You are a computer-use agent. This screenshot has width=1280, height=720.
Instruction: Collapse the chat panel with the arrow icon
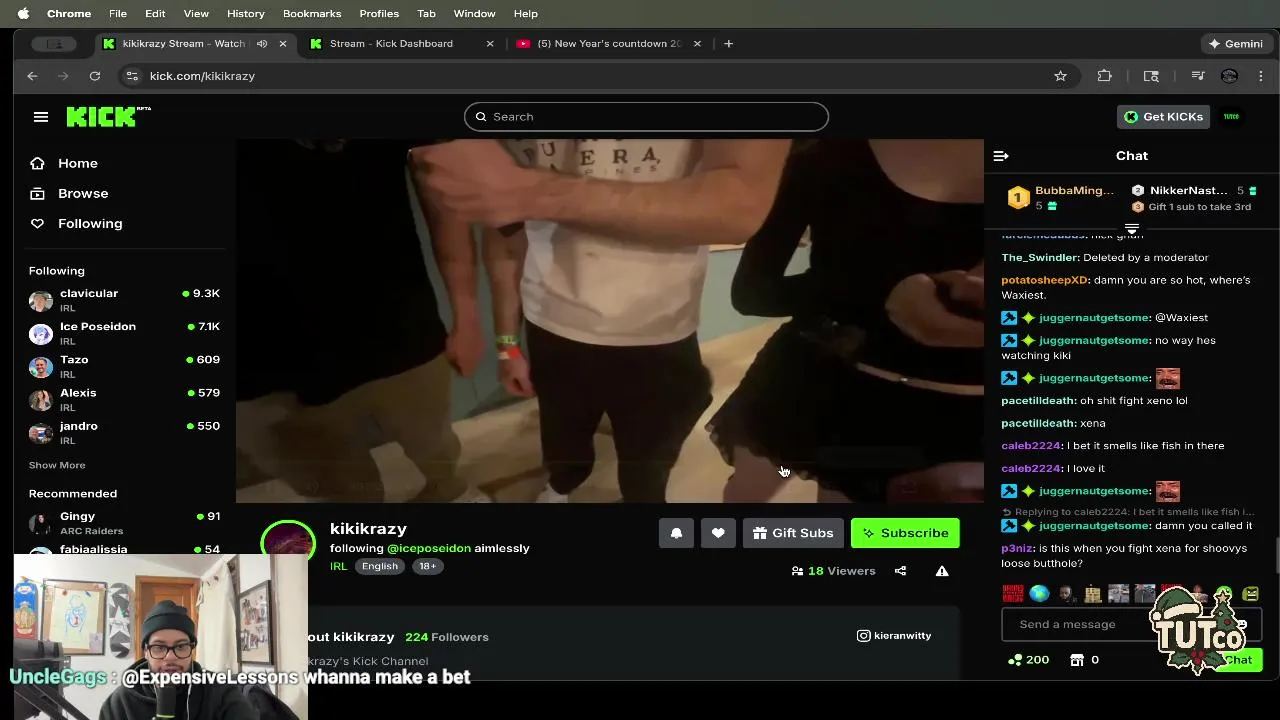(1001, 156)
